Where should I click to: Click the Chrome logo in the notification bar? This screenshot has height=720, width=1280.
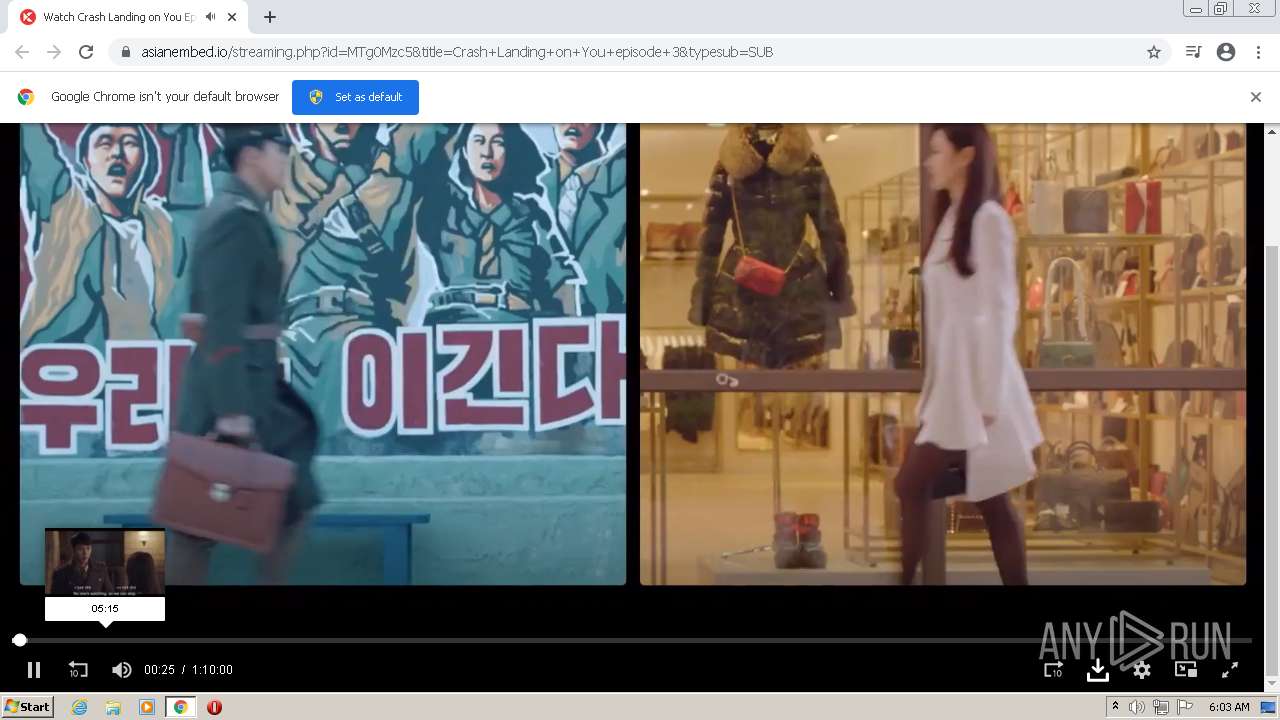point(26,97)
